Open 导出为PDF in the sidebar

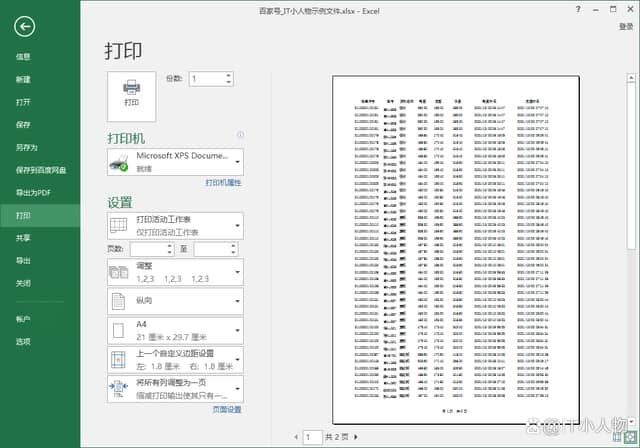point(33,193)
